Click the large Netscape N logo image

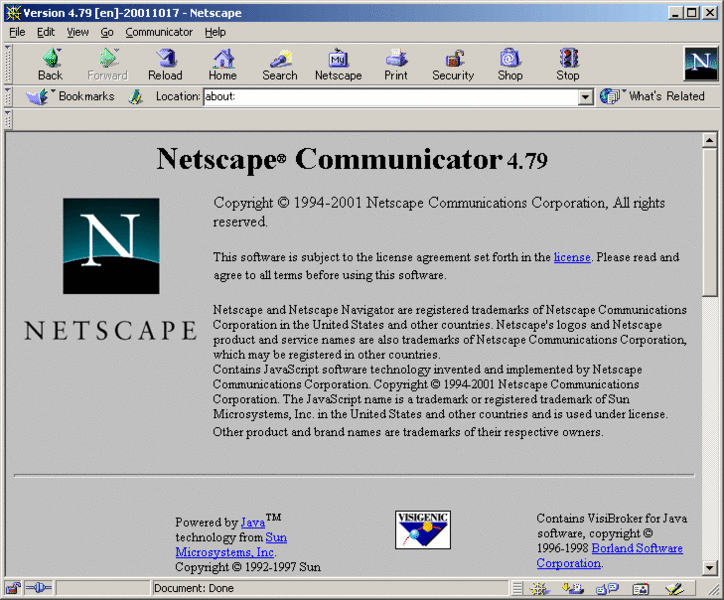(x=111, y=246)
